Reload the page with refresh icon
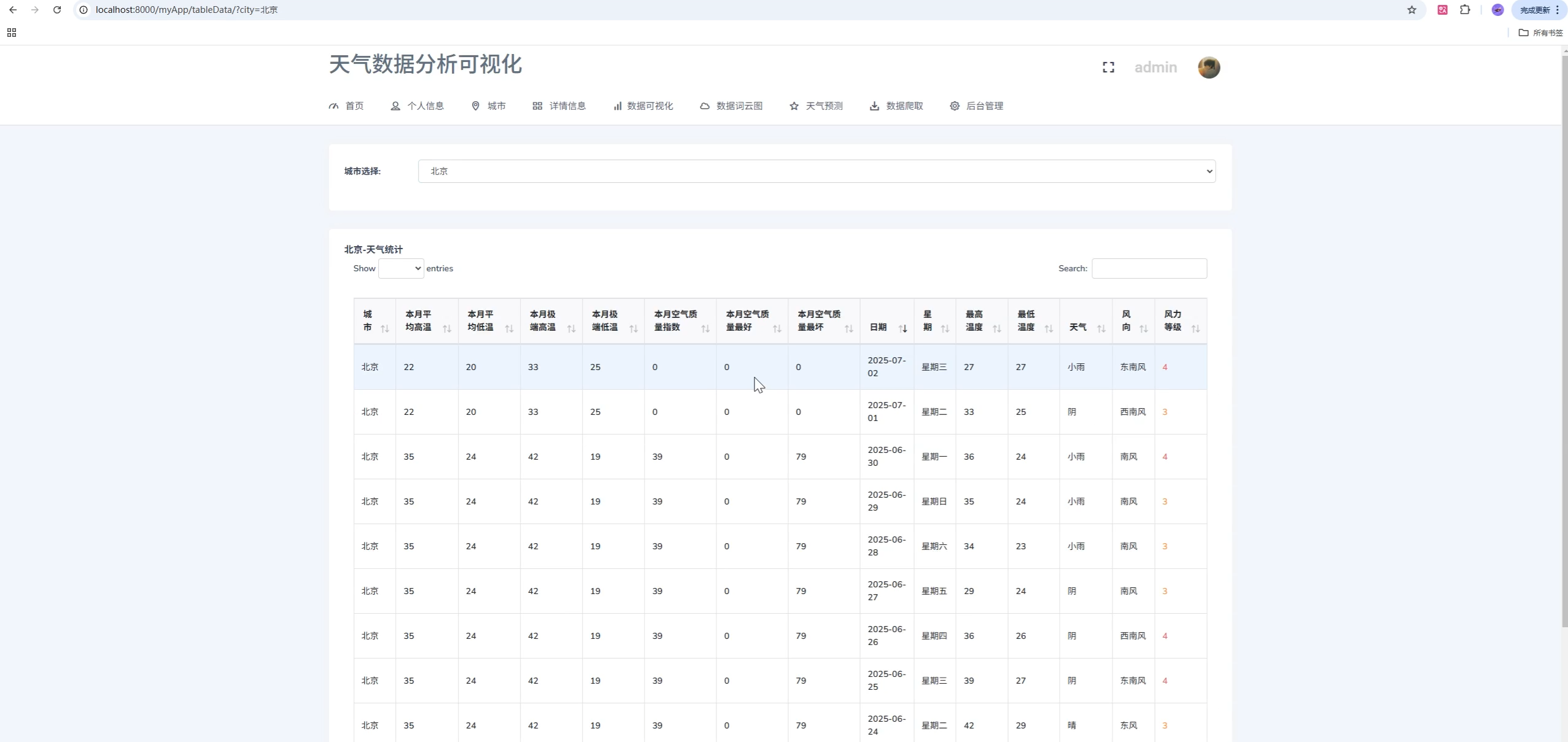Viewport: 1568px width, 742px height. tap(57, 10)
